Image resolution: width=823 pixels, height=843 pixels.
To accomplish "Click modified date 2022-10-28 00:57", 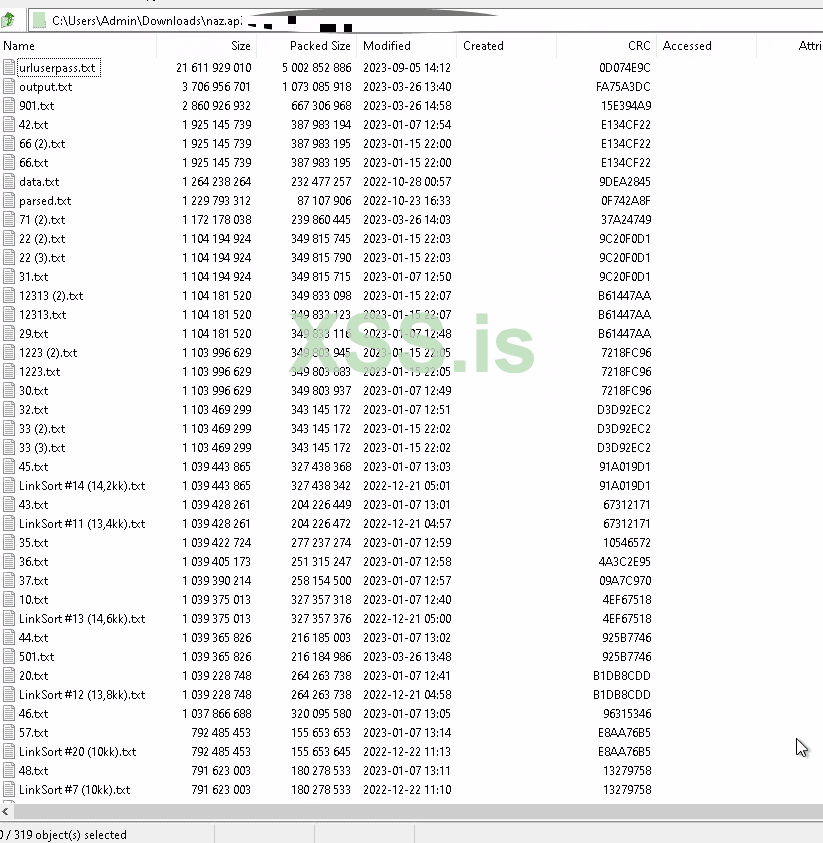I will 407,182.
